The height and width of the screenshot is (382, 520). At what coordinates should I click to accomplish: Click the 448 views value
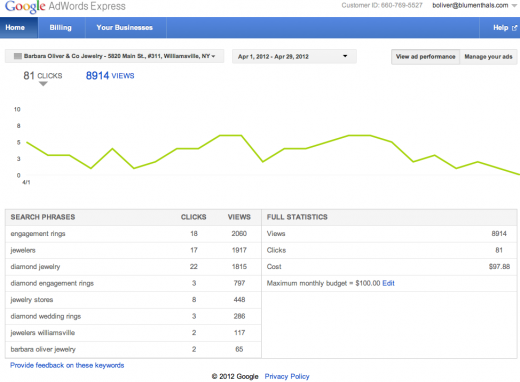pyautogui.click(x=239, y=300)
